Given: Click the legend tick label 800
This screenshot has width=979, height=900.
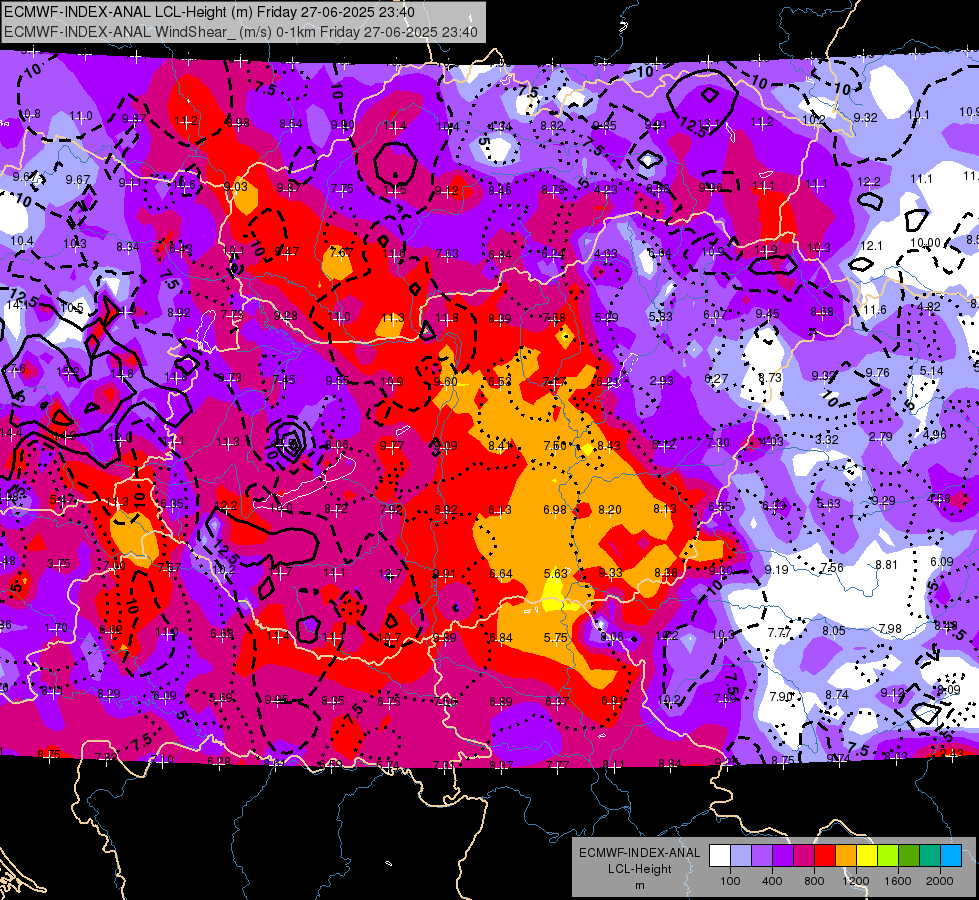Looking at the screenshot, I should coord(814,881).
